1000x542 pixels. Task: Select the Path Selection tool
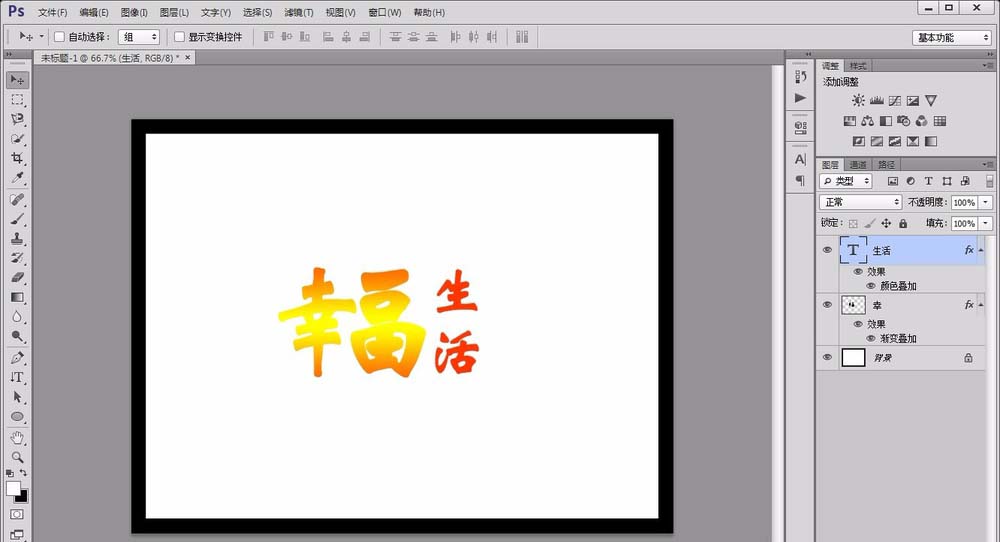(17, 397)
